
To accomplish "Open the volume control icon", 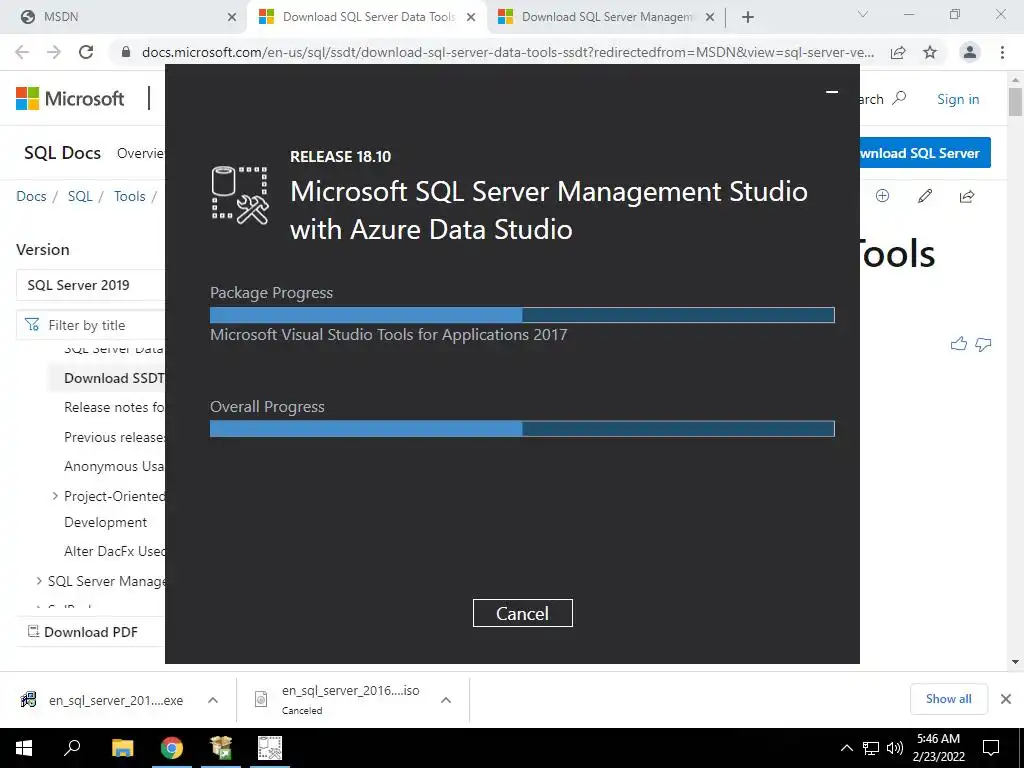I will tap(895, 748).
